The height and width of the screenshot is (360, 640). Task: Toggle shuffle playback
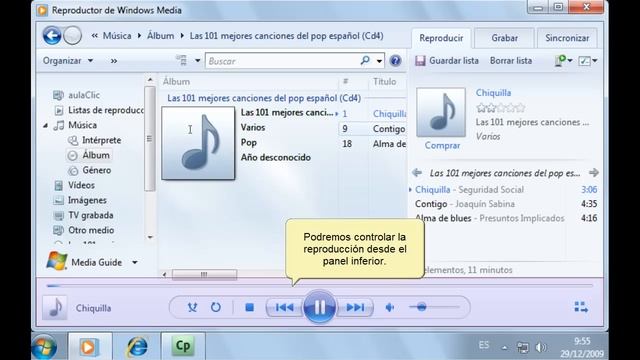pos(192,307)
